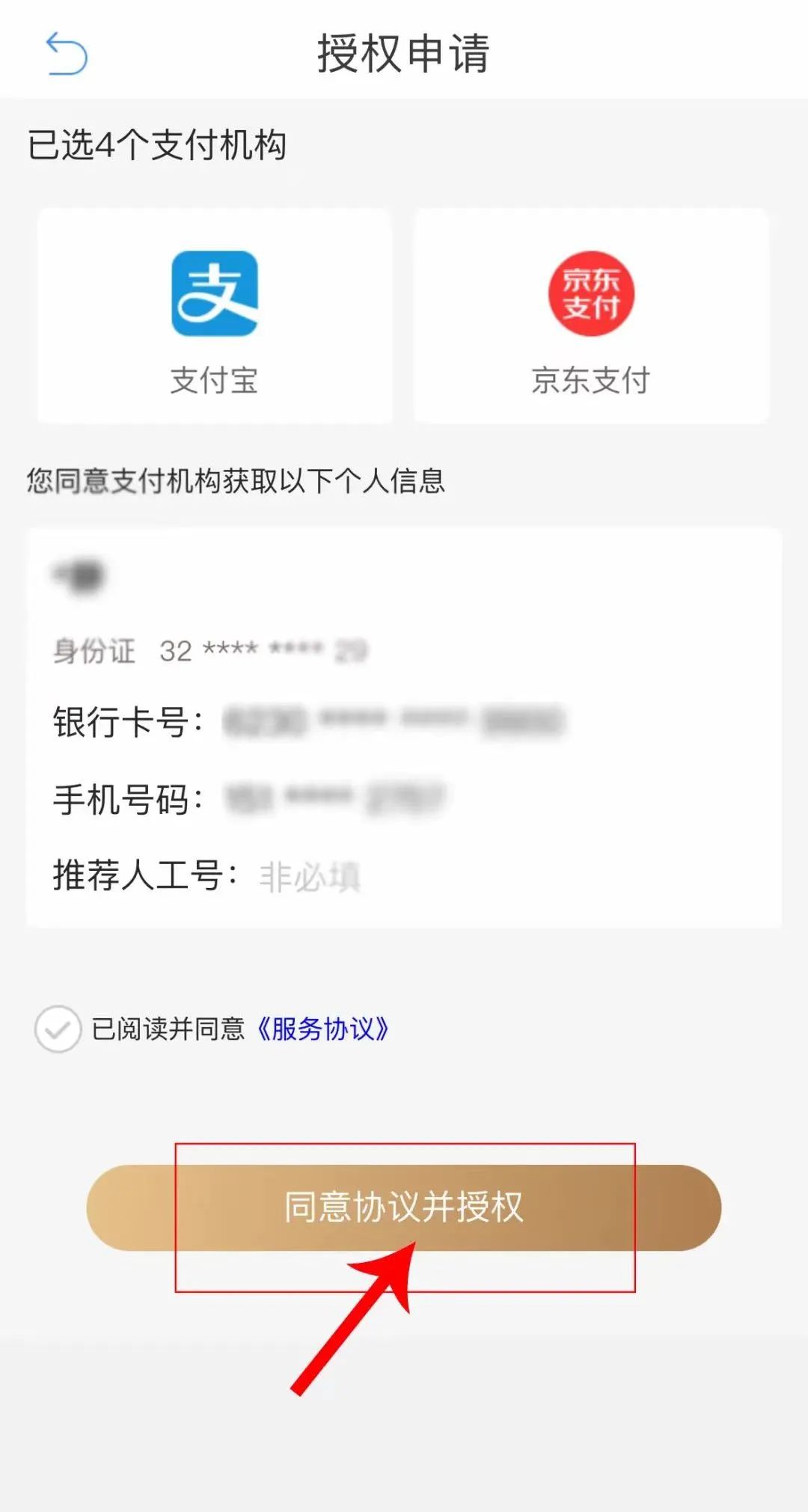Viewport: 808px width, 1512px height.
Task: Tap the masked ID number starting with 32
Action: point(263,651)
